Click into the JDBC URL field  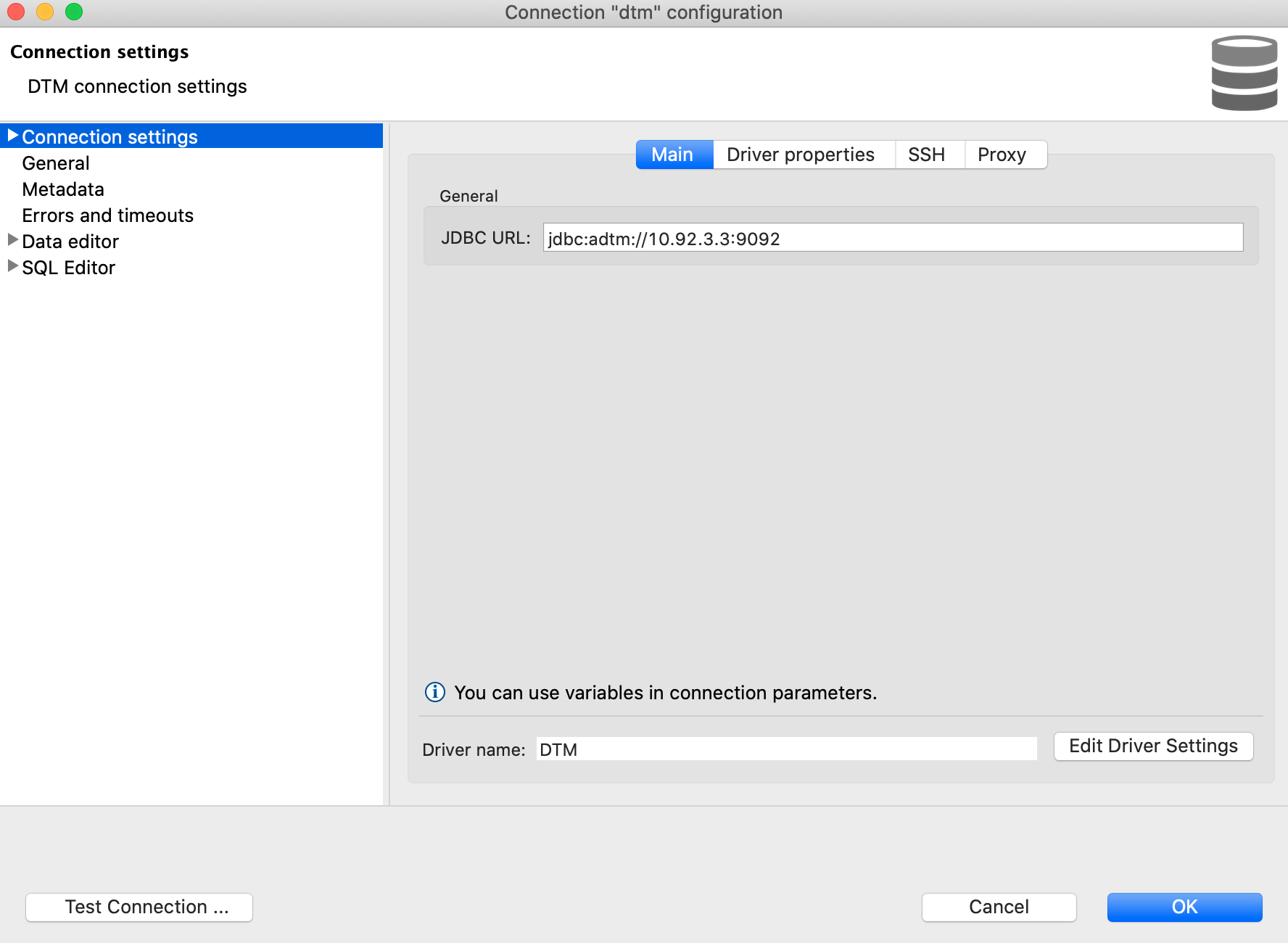(x=892, y=238)
